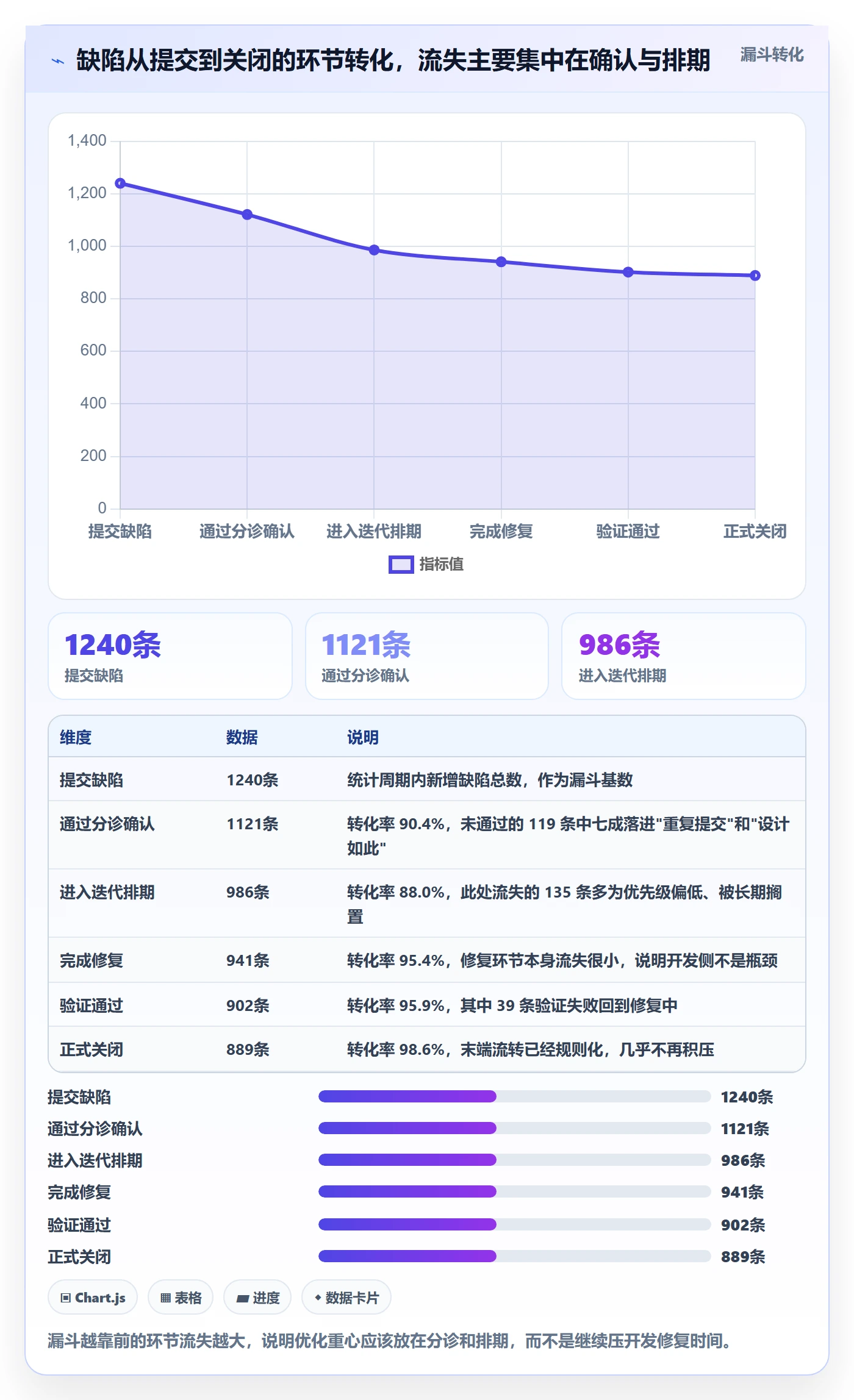
Task: Click the chart point for 提交缺陷
Action: pyautogui.click(x=120, y=183)
